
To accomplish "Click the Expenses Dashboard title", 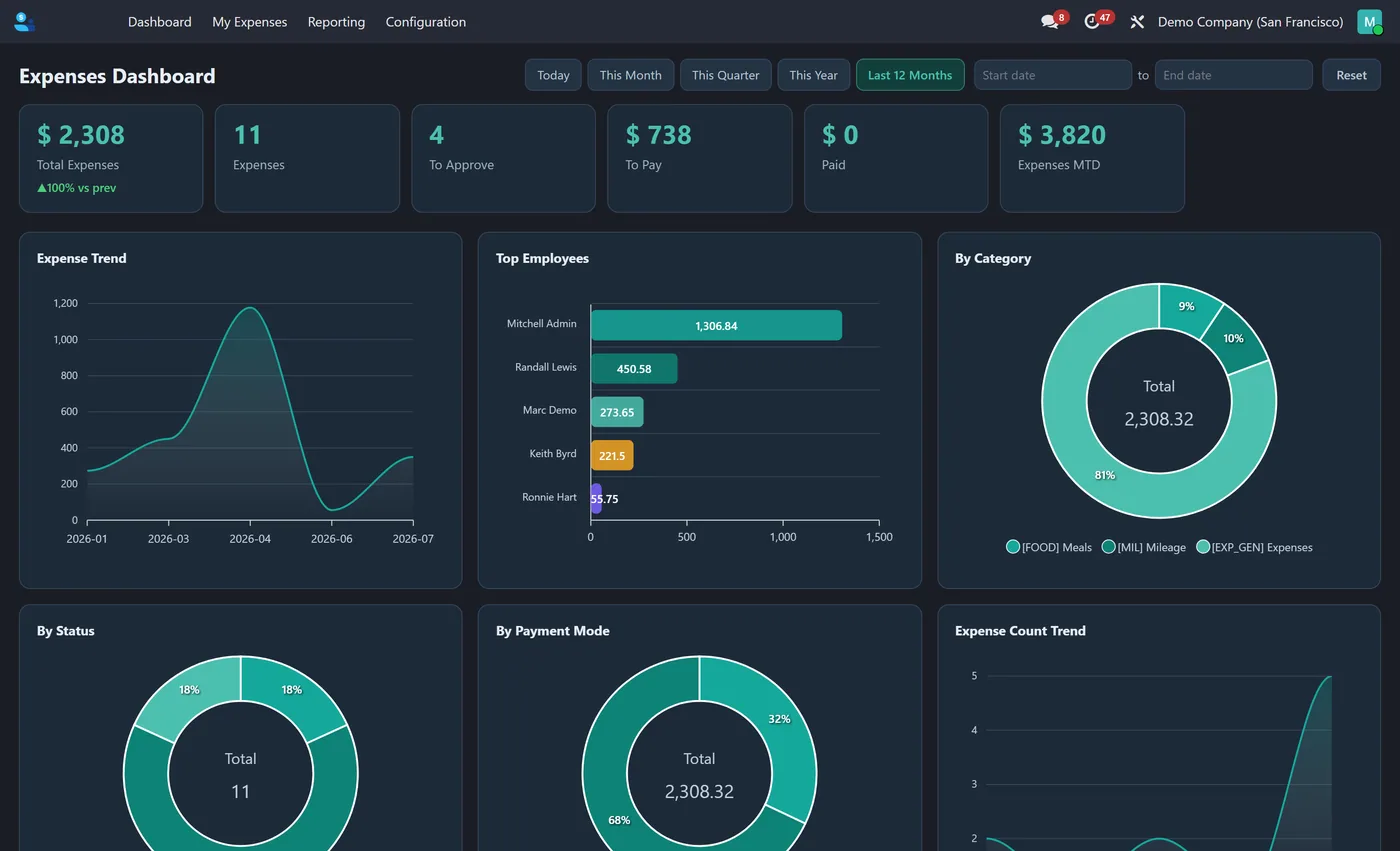I will click(117, 76).
